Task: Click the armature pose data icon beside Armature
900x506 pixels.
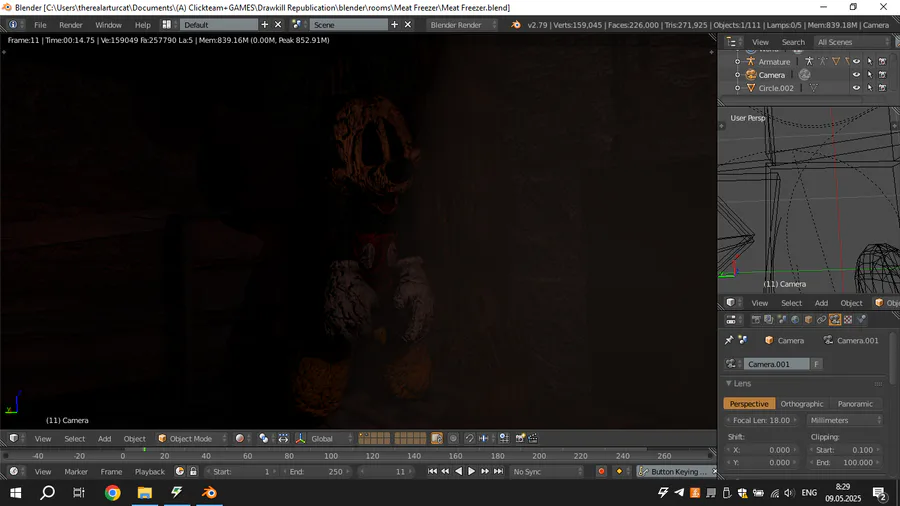Action: click(809, 61)
